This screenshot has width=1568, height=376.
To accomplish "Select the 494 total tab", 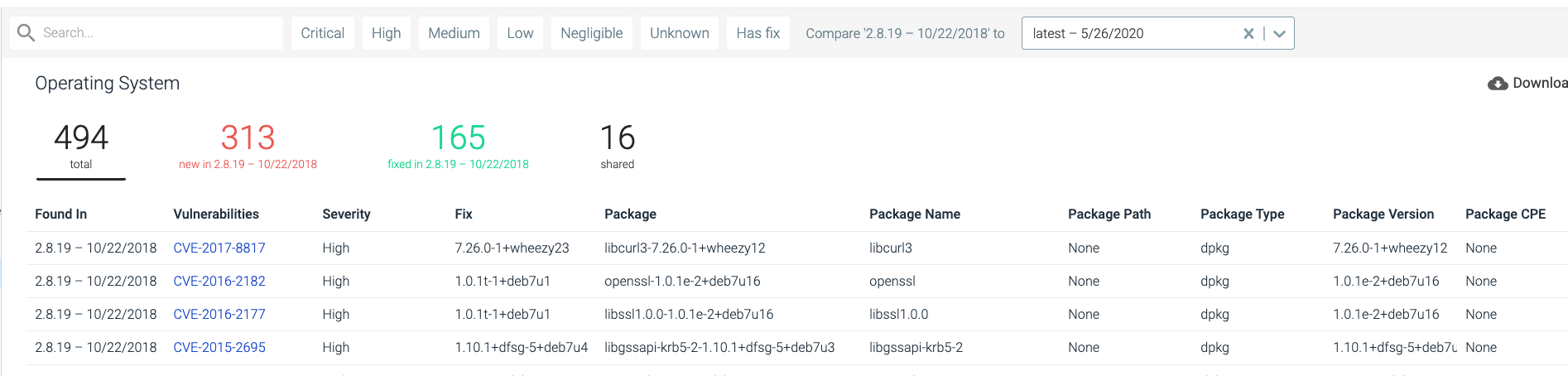I will (81, 149).
